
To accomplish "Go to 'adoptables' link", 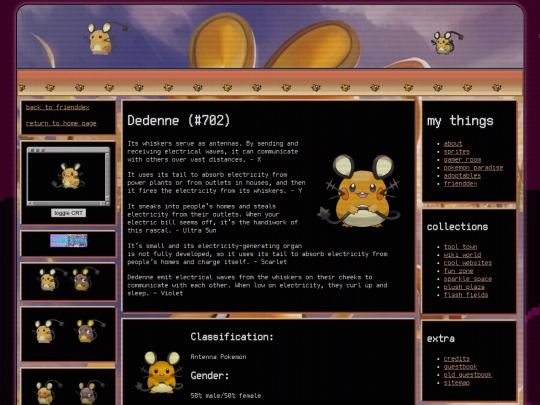I will [462, 176].
